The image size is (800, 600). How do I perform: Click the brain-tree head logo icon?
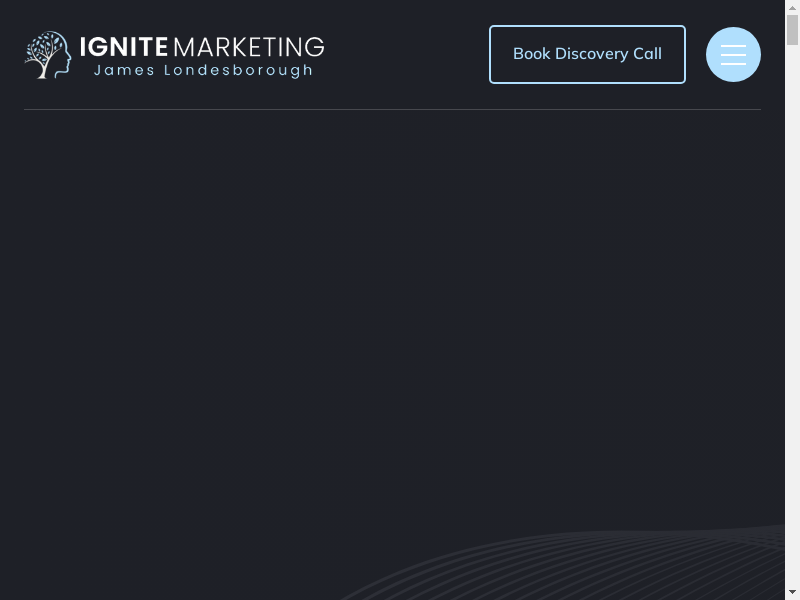(x=48, y=55)
